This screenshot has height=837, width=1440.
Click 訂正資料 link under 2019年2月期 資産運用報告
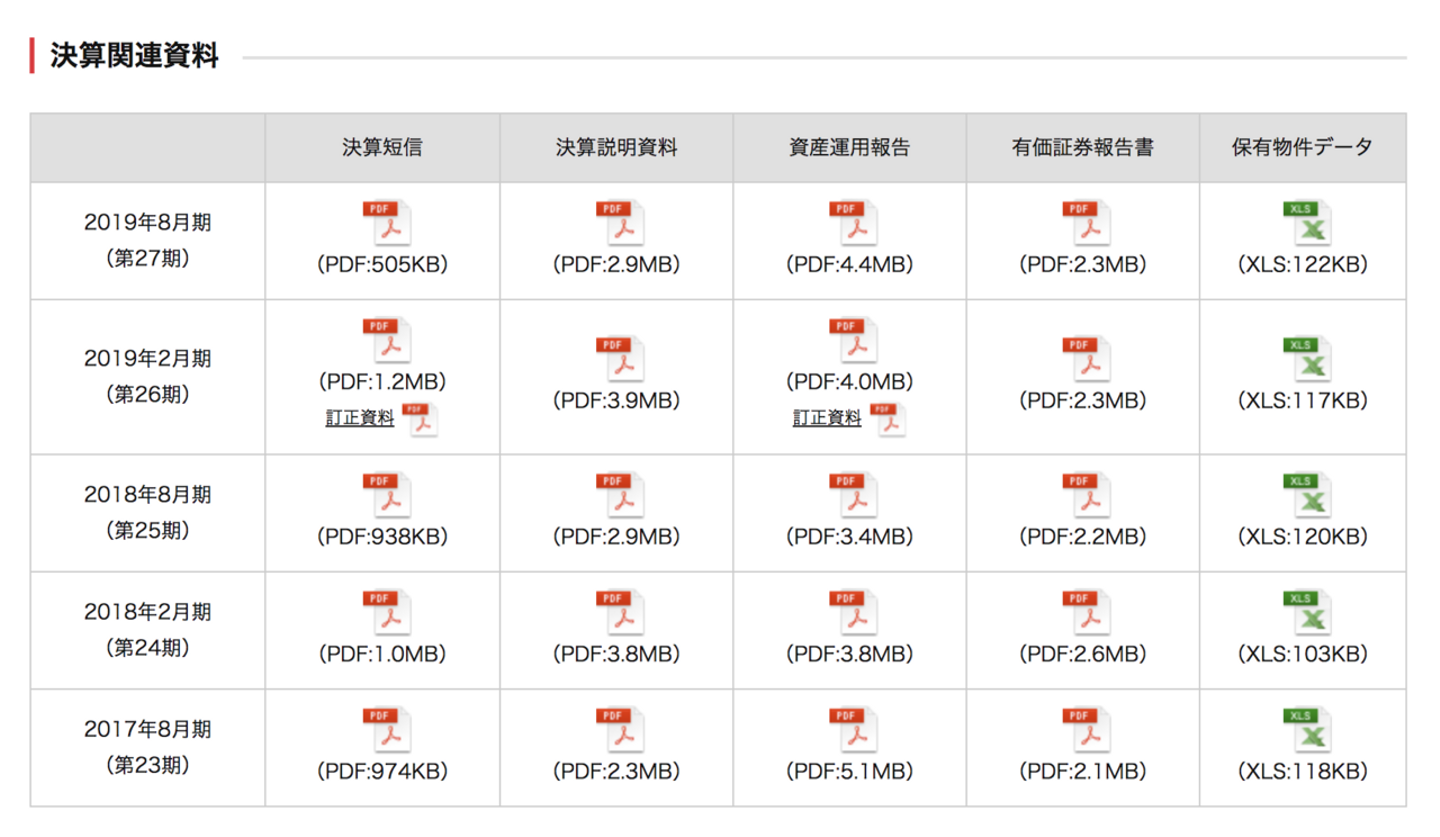[827, 419]
